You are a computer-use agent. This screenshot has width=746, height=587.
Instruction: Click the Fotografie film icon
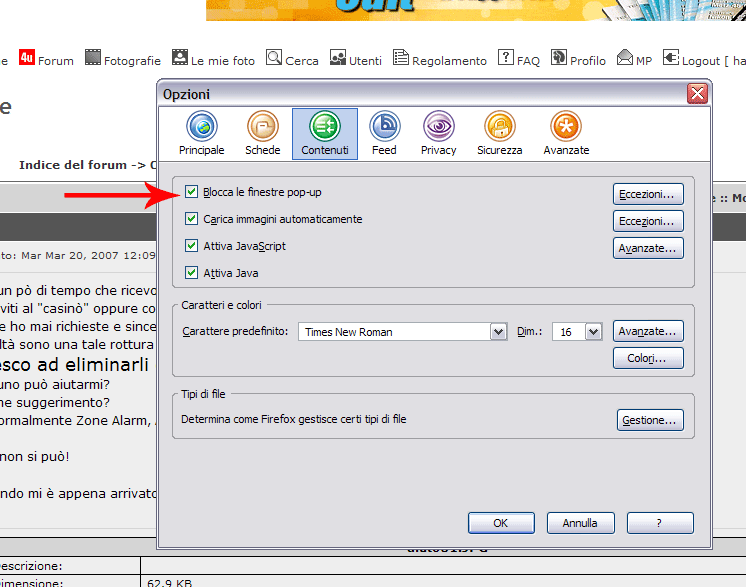(x=93, y=57)
